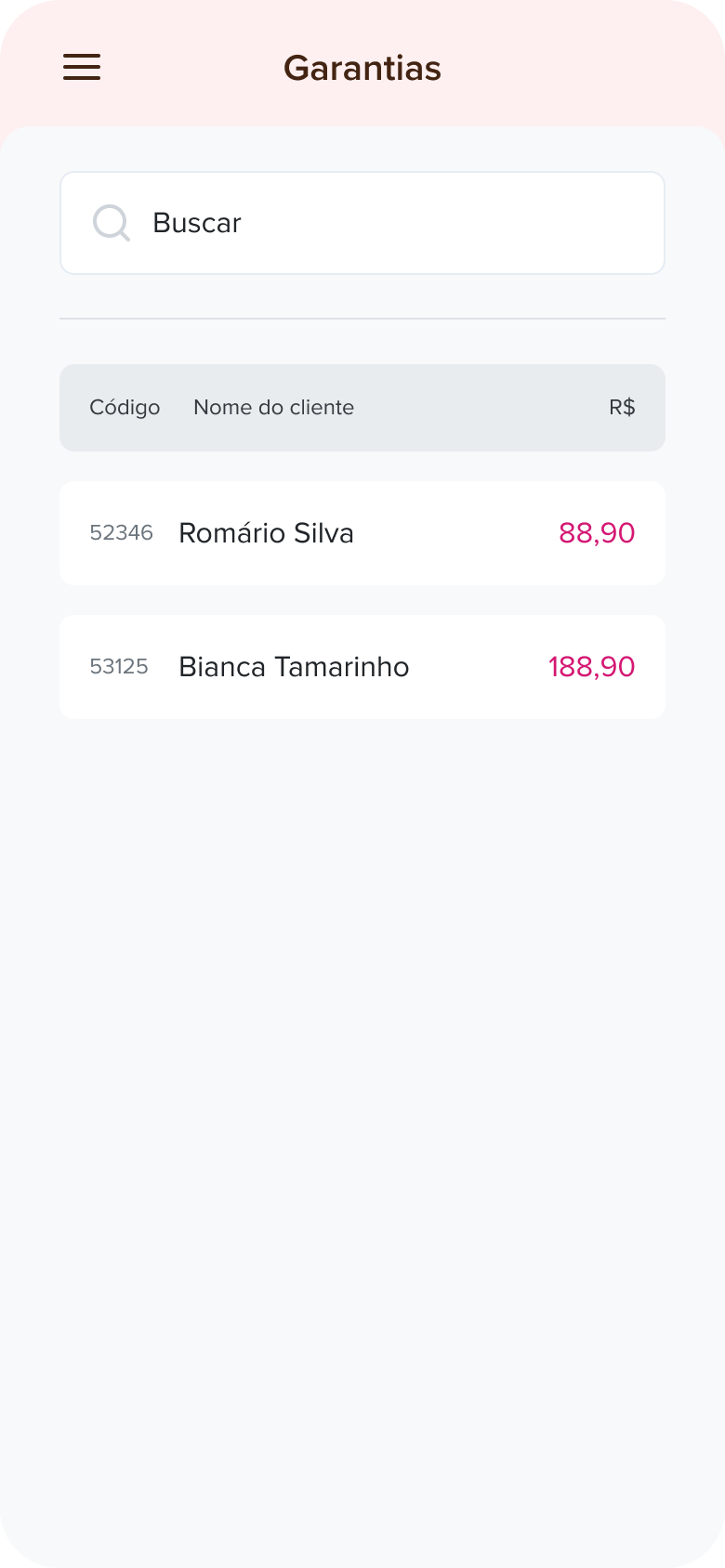This screenshot has height=1568, width=725.
Task: Click the search magnifier icon
Action: (x=111, y=223)
